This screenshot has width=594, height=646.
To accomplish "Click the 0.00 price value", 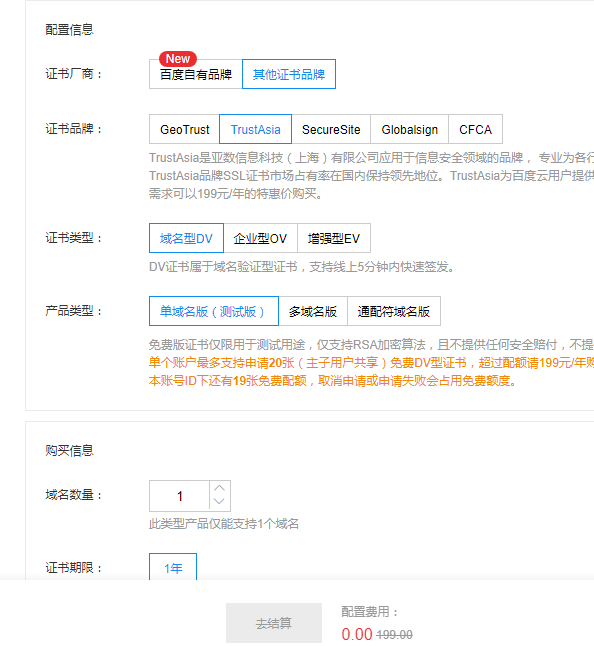I will coord(357,634).
